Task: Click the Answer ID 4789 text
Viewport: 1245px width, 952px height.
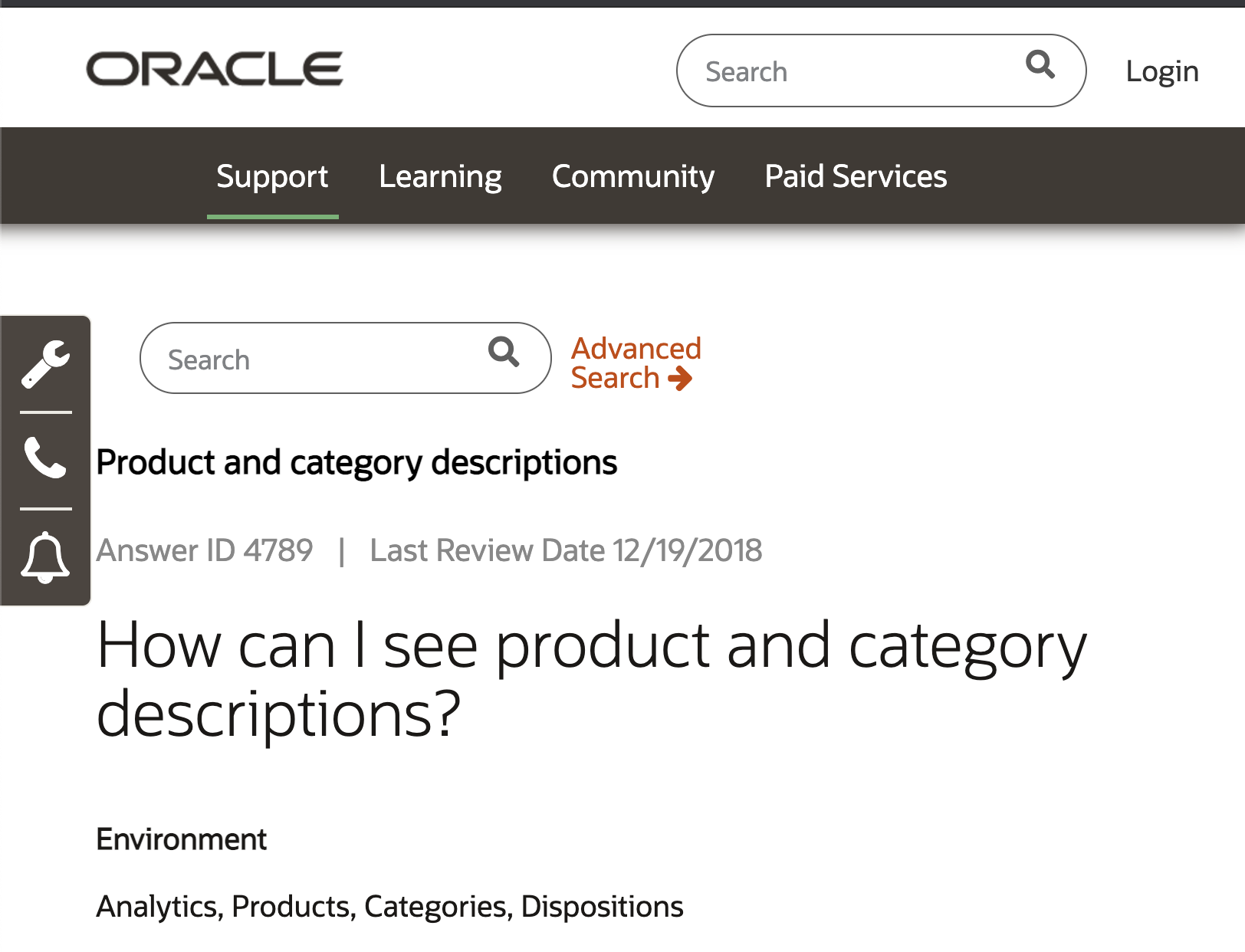Action: pos(205,550)
